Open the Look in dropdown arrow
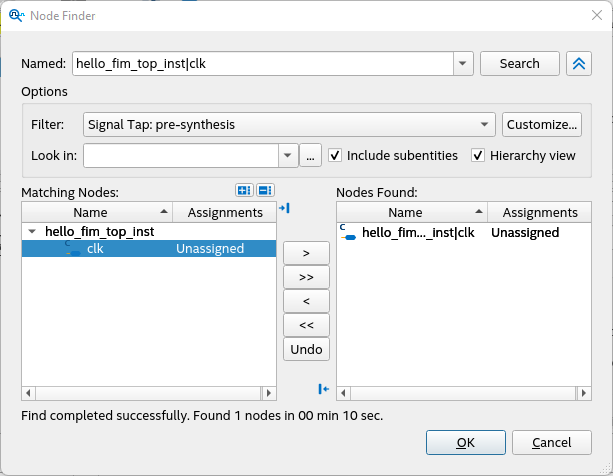The height and width of the screenshot is (476, 613). coord(288,155)
